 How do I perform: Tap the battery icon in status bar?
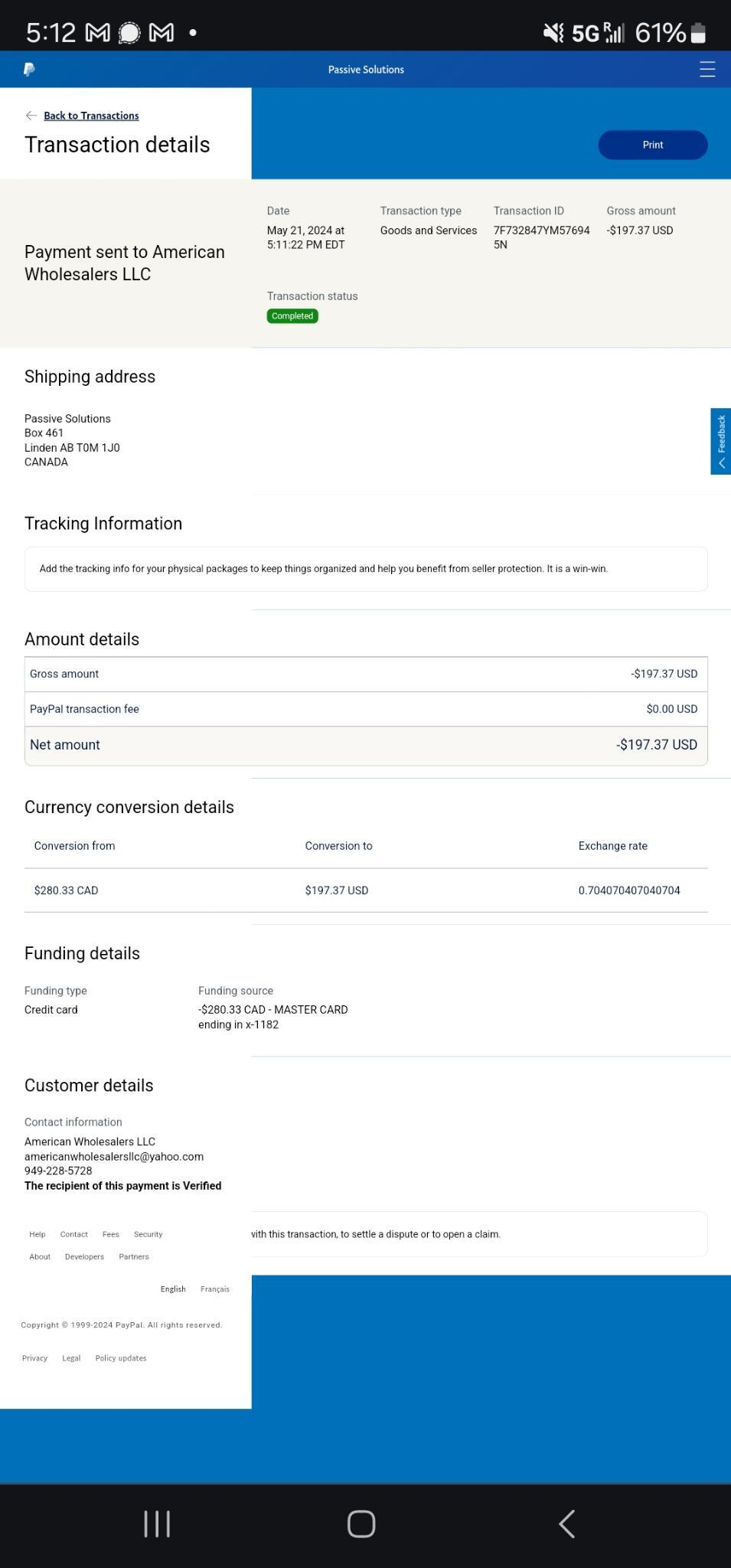(697, 33)
